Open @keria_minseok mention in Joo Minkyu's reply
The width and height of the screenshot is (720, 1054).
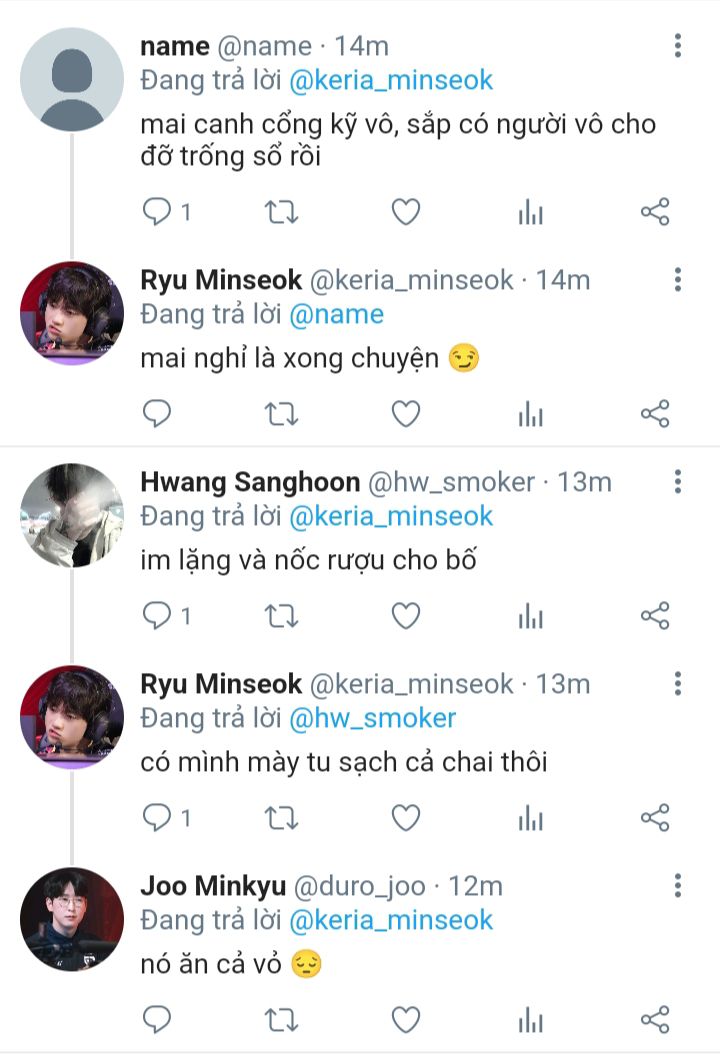click(391, 920)
